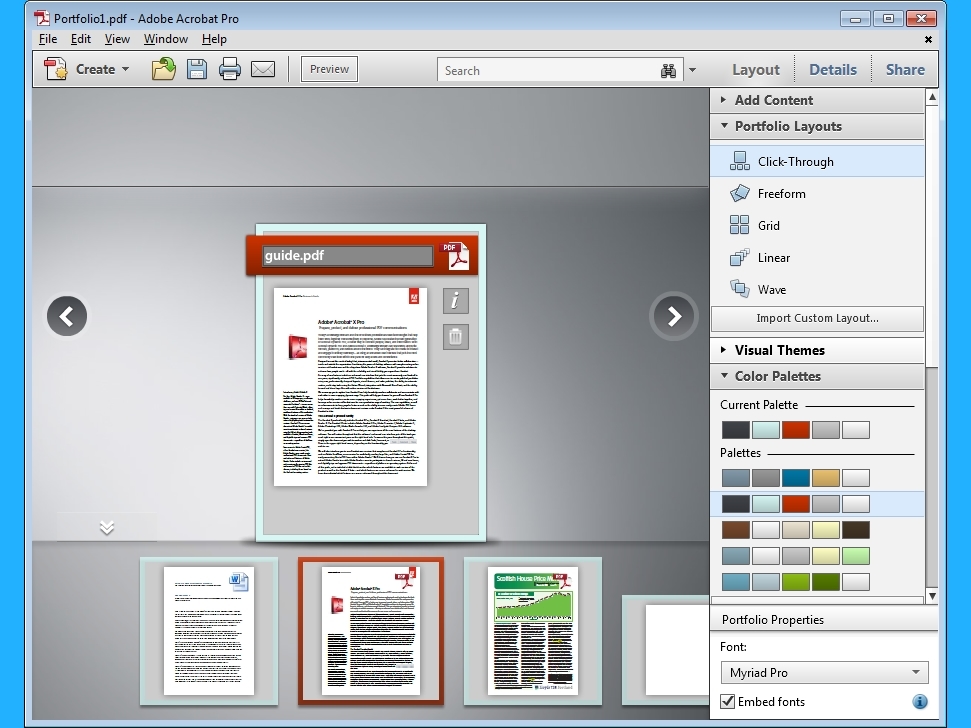The width and height of the screenshot is (971, 728).
Task: Open the Window menu
Action: [165, 39]
